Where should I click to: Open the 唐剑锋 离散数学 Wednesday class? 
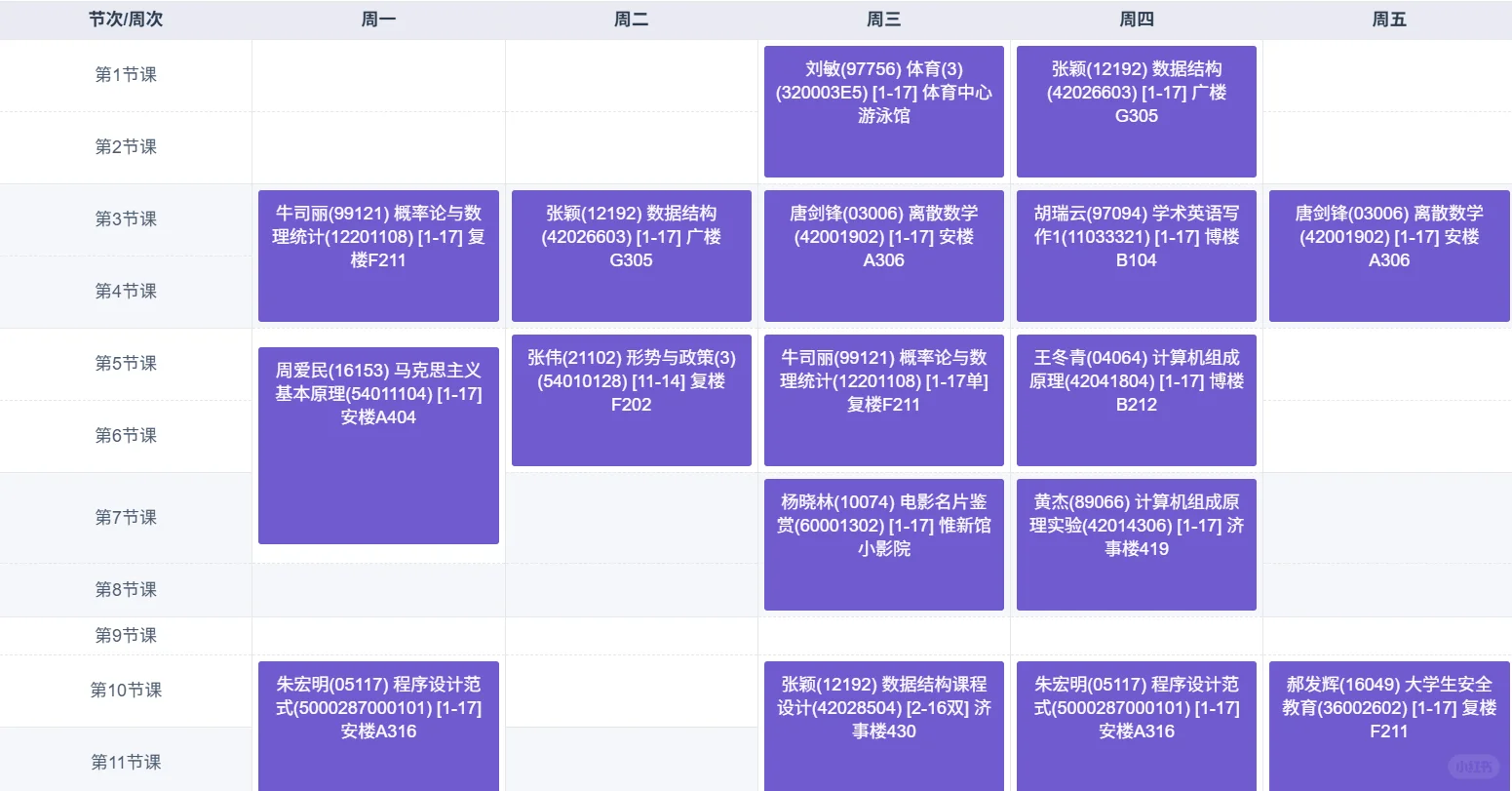(x=883, y=255)
